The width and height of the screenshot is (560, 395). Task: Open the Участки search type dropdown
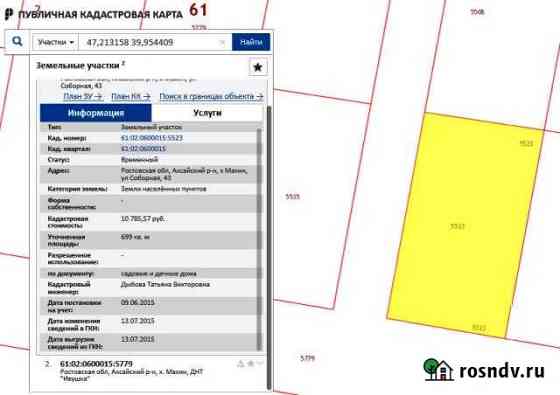[x=56, y=42]
